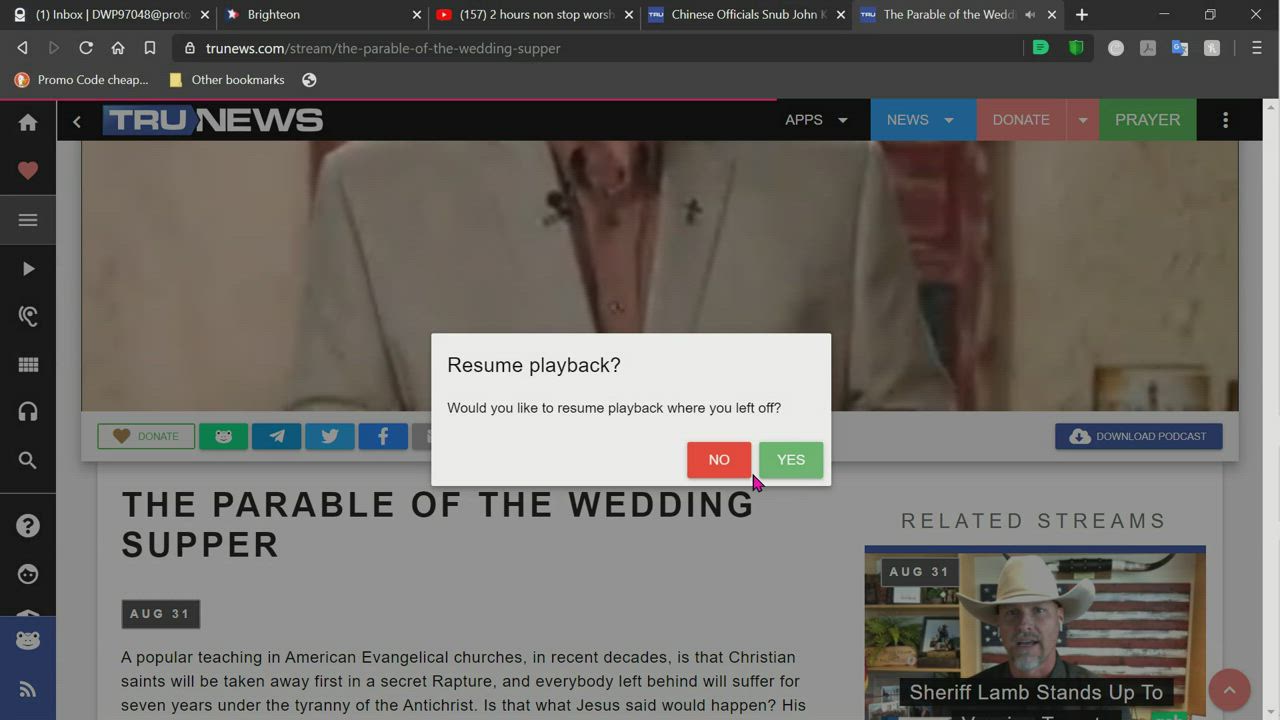
Task: Bookmark this page with bookmark icon
Action: point(150,48)
